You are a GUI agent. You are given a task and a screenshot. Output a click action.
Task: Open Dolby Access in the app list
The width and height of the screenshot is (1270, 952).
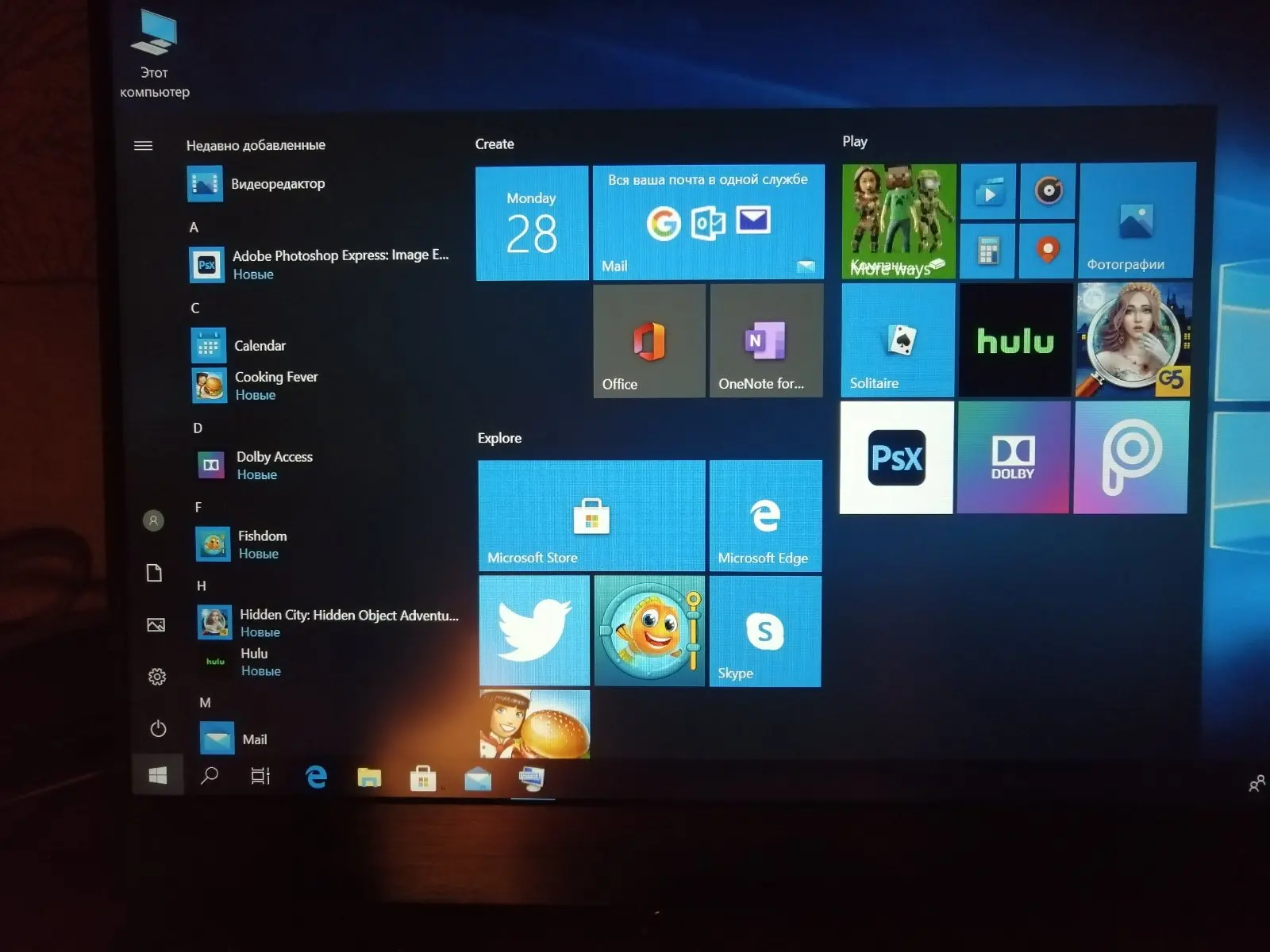click(x=326, y=465)
